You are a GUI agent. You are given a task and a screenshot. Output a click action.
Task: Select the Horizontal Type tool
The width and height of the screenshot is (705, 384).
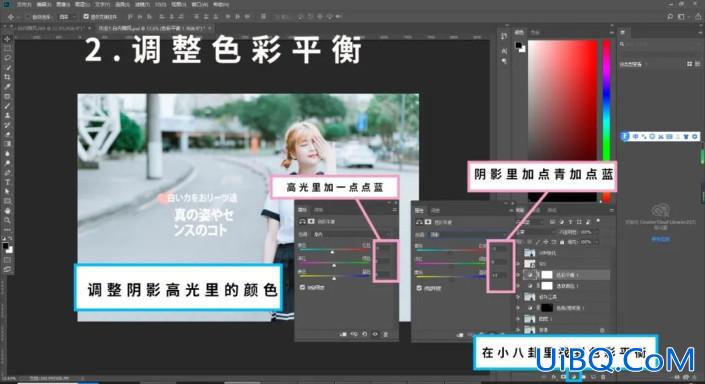tap(7, 182)
